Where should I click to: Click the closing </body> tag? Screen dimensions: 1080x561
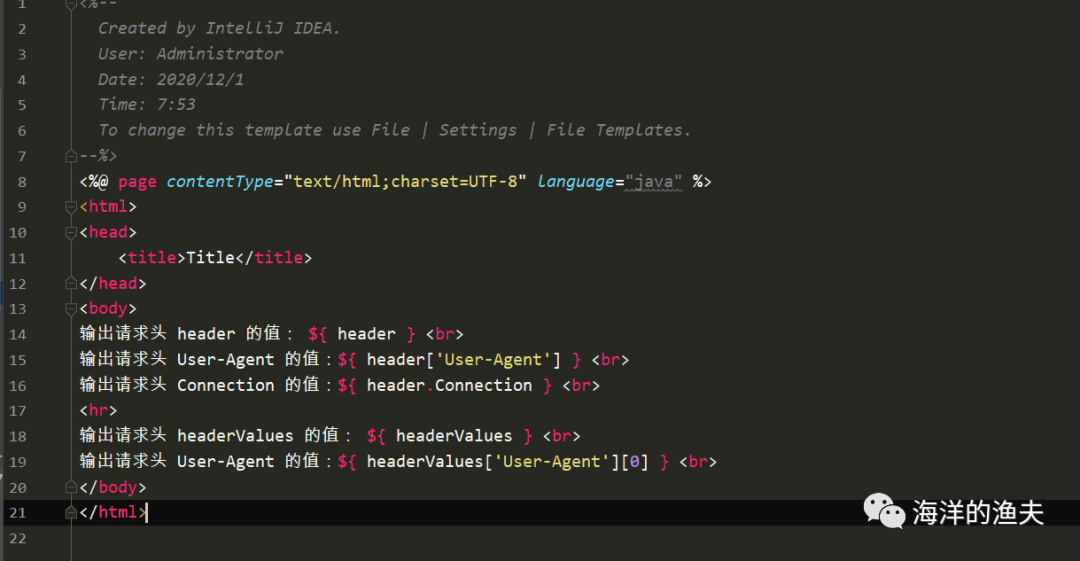[x=113, y=487]
